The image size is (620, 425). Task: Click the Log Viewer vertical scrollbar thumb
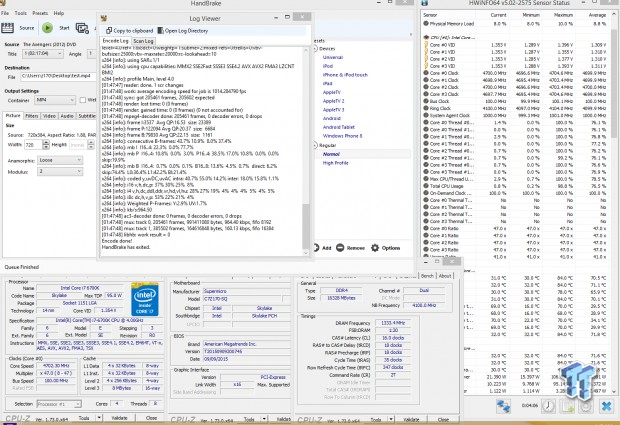(x=306, y=225)
